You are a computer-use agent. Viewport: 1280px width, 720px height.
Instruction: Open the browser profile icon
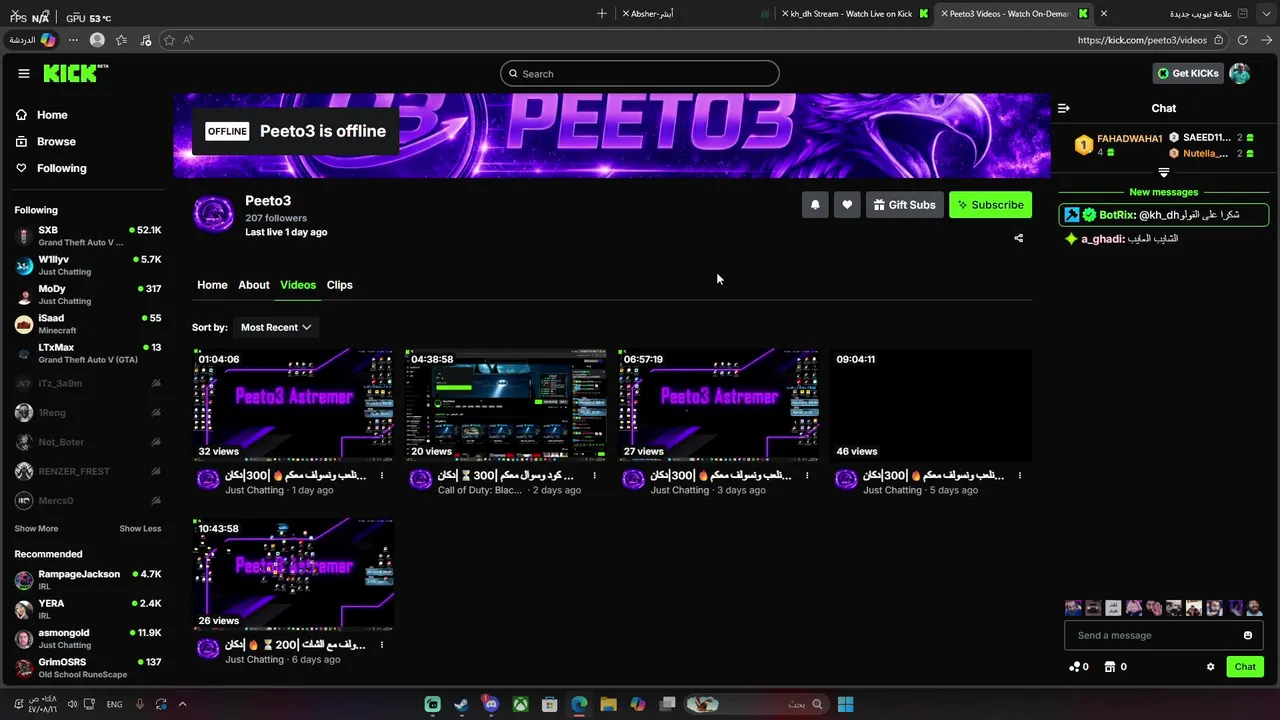click(97, 40)
